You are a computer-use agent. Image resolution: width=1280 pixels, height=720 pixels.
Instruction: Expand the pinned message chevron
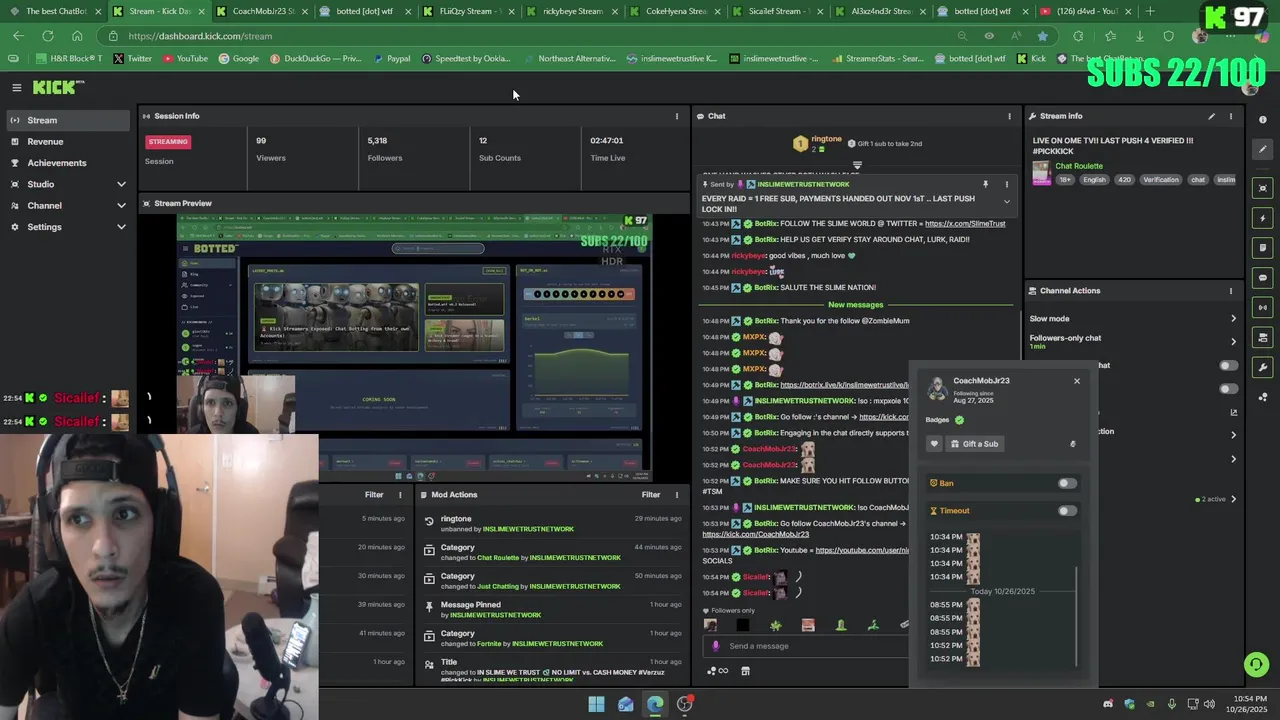[x=1007, y=202]
